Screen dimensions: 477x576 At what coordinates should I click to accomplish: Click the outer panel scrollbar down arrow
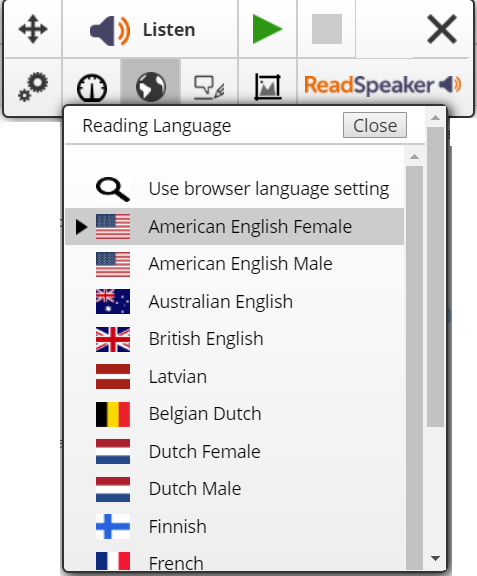pyautogui.click(x=435, y=558)
